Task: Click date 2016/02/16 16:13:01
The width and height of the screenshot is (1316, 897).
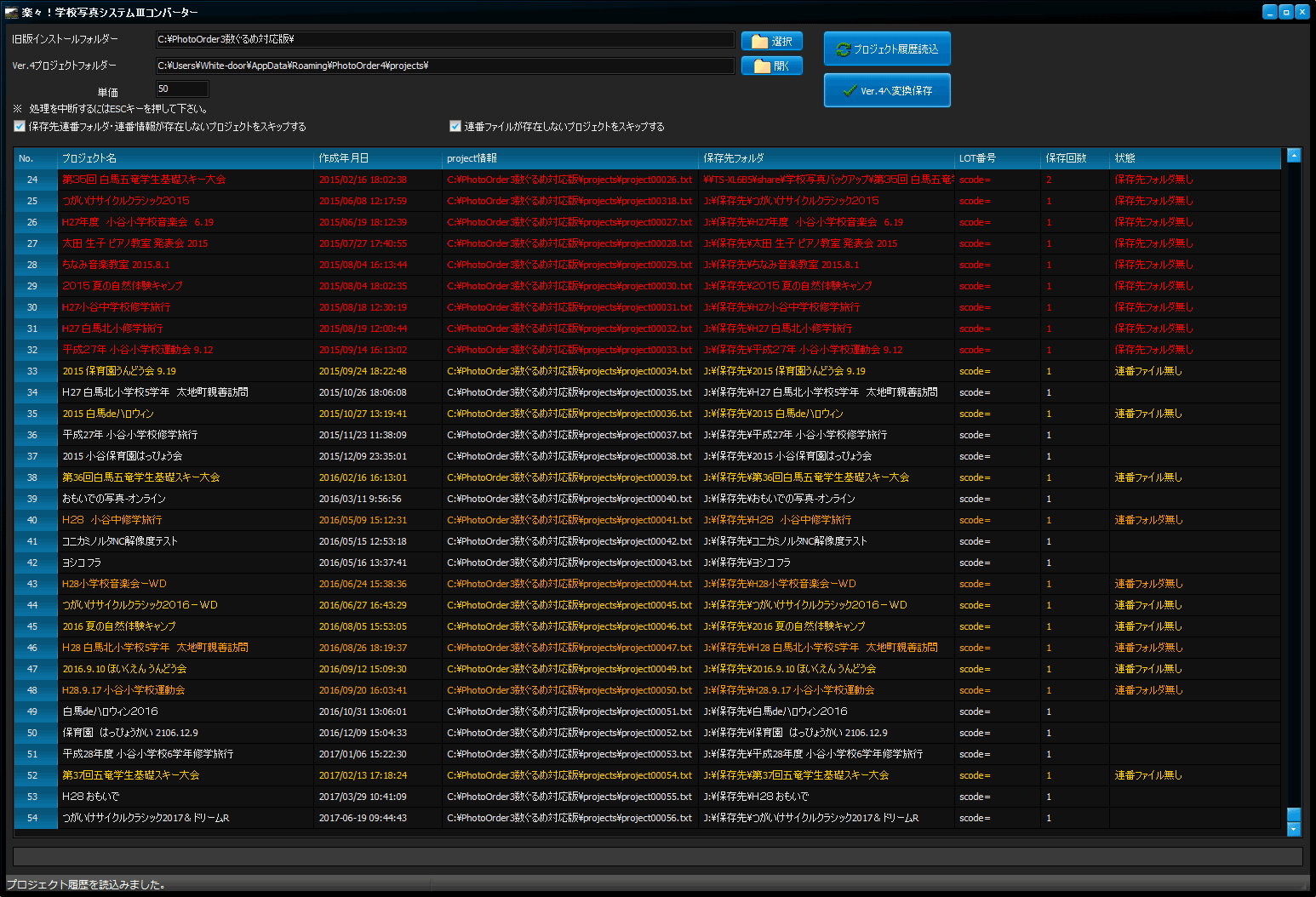Action: coord(363,477)
